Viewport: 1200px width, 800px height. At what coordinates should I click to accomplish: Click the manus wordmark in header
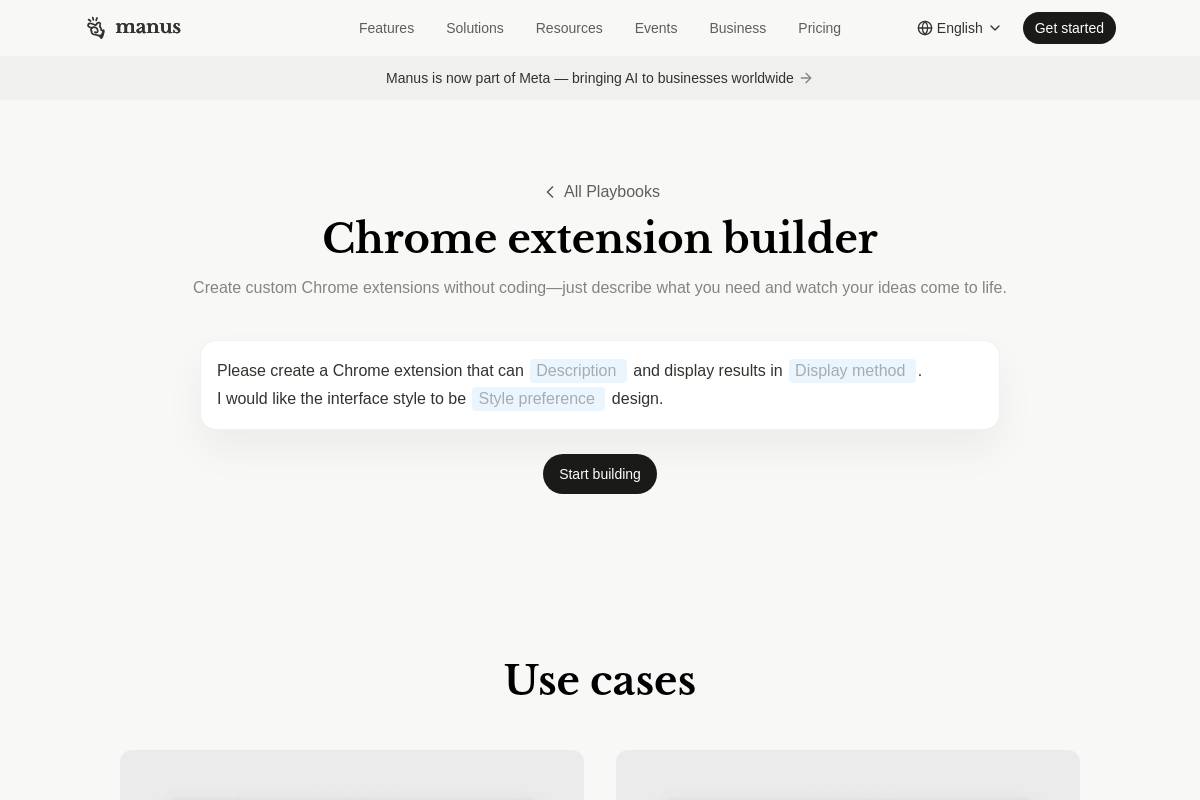point(148,27)
